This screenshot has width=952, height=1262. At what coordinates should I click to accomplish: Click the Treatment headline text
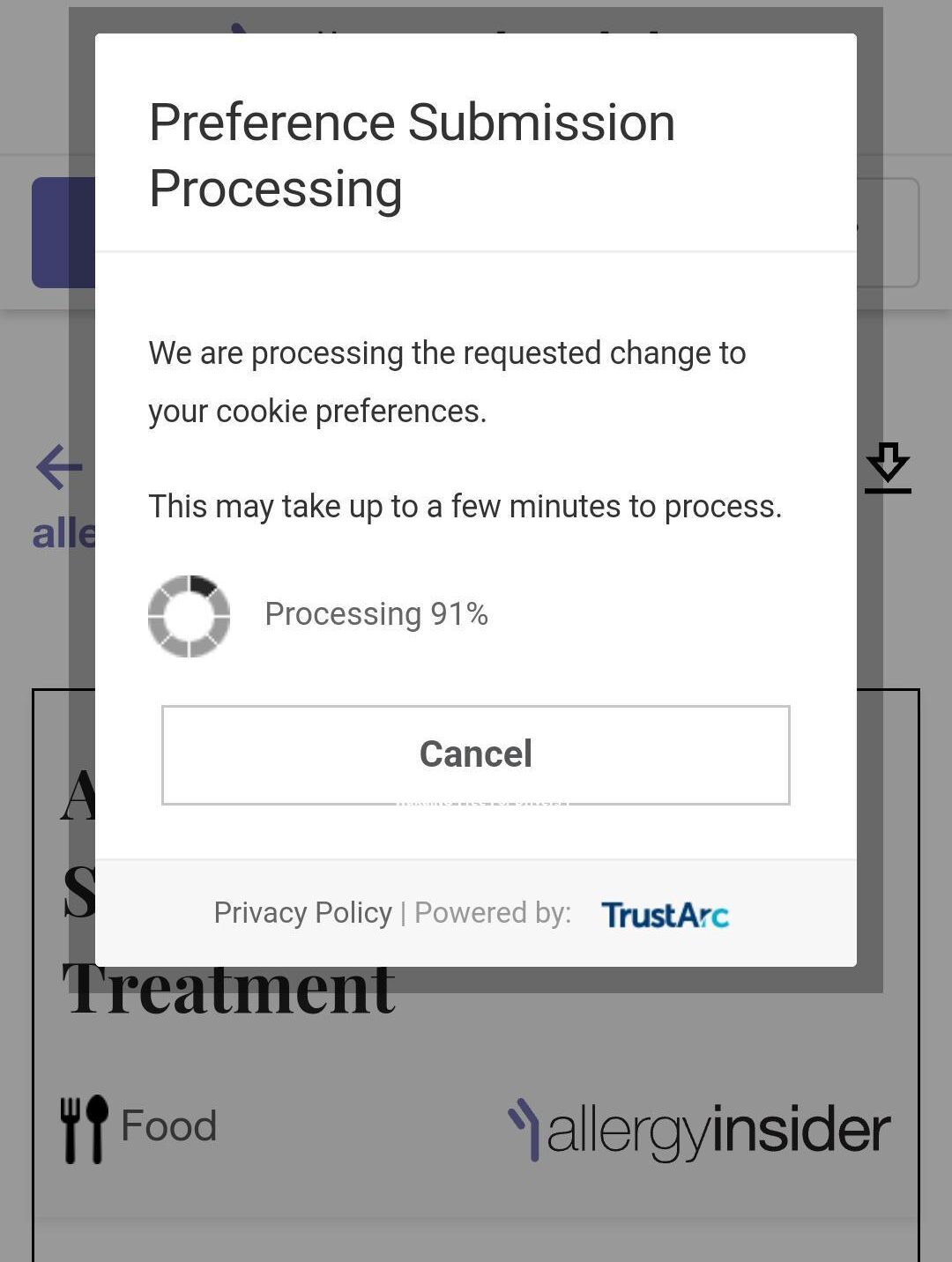[229, 991]
